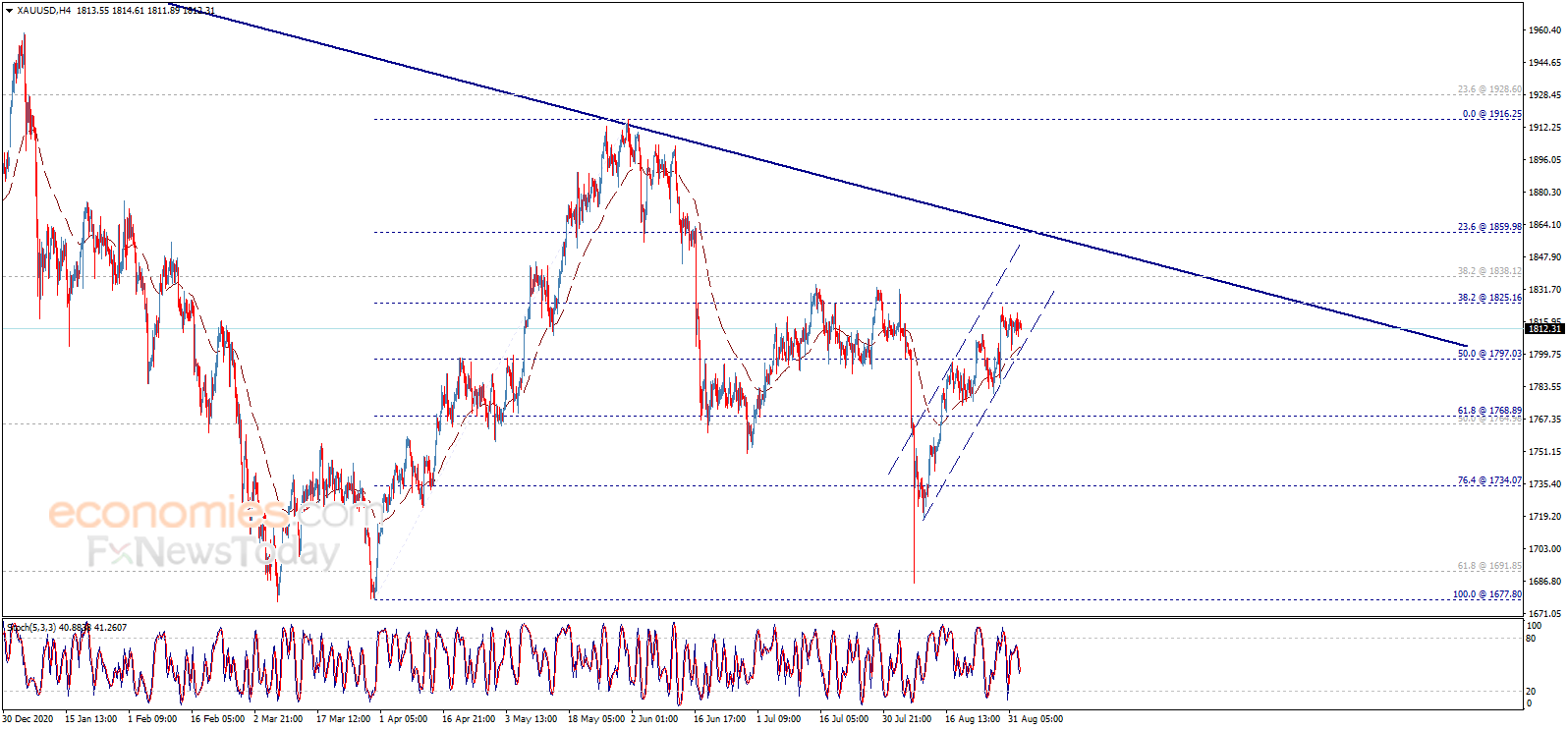Click the 76.4 @ 1734.07 Fibonacci label
The image size is (1568, 730).
[x=1488, y=480]
